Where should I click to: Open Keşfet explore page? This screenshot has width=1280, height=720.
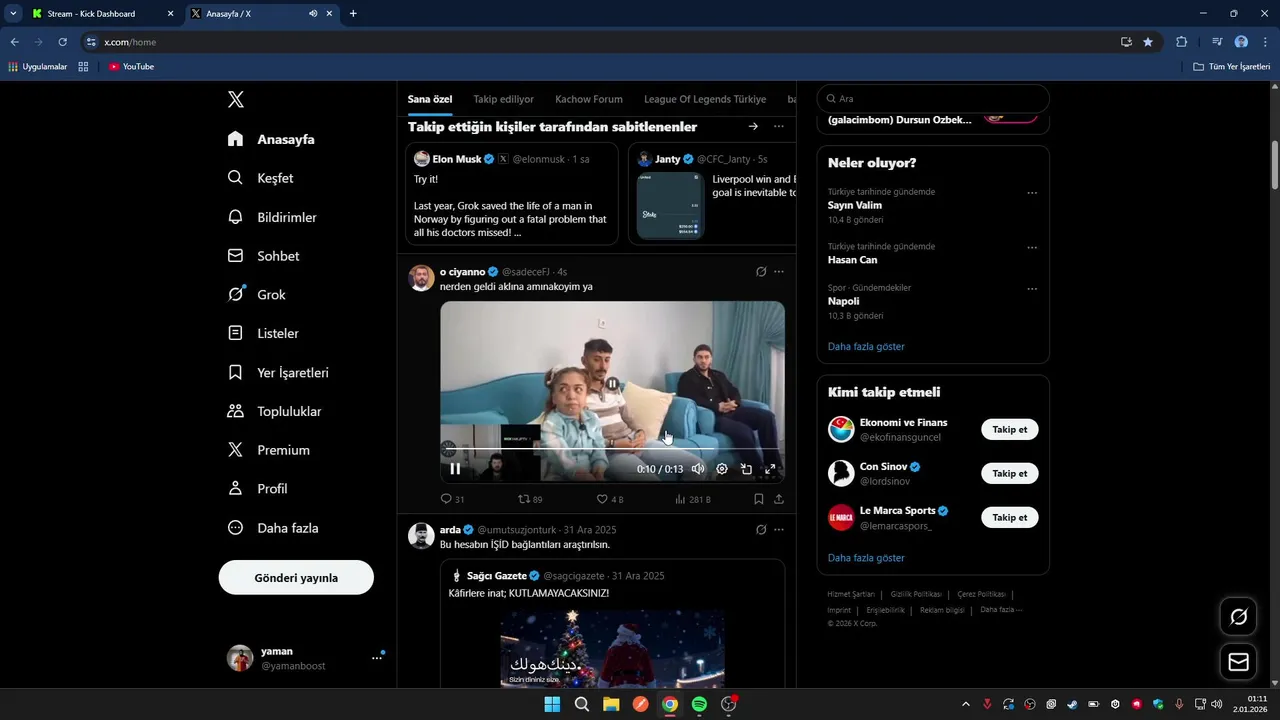[x=260, y=178]
